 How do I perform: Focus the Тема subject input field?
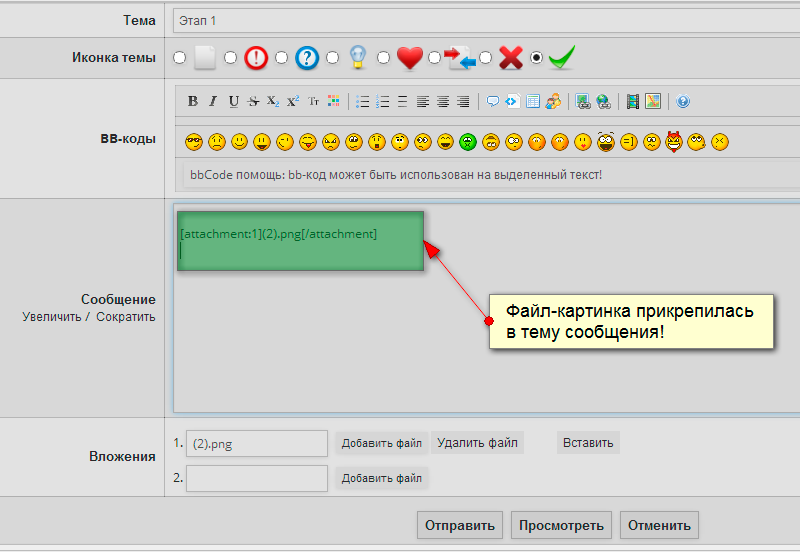[486, 20]
